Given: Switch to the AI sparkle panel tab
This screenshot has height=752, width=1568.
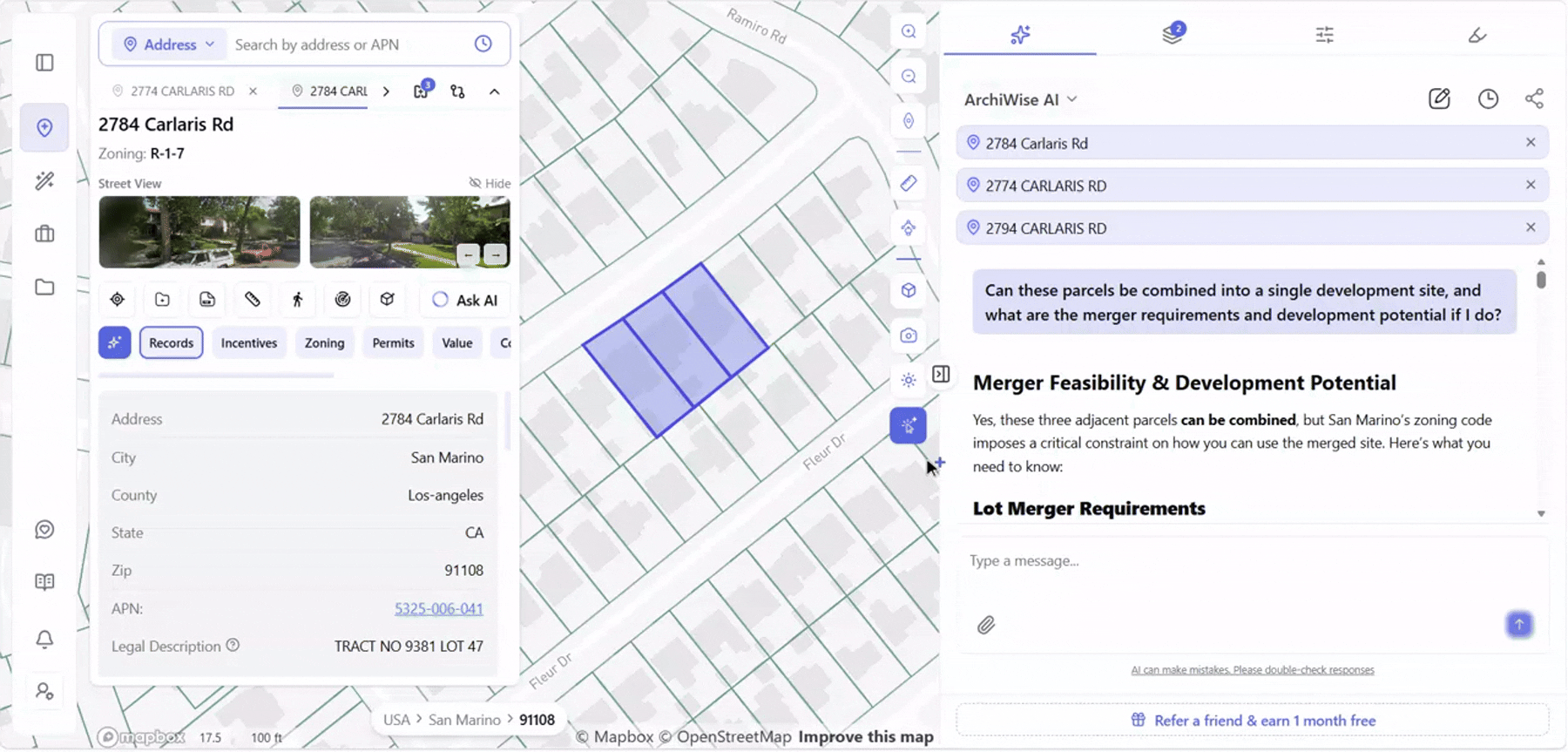Looking at the screenshot, I should pos(1020,35).
